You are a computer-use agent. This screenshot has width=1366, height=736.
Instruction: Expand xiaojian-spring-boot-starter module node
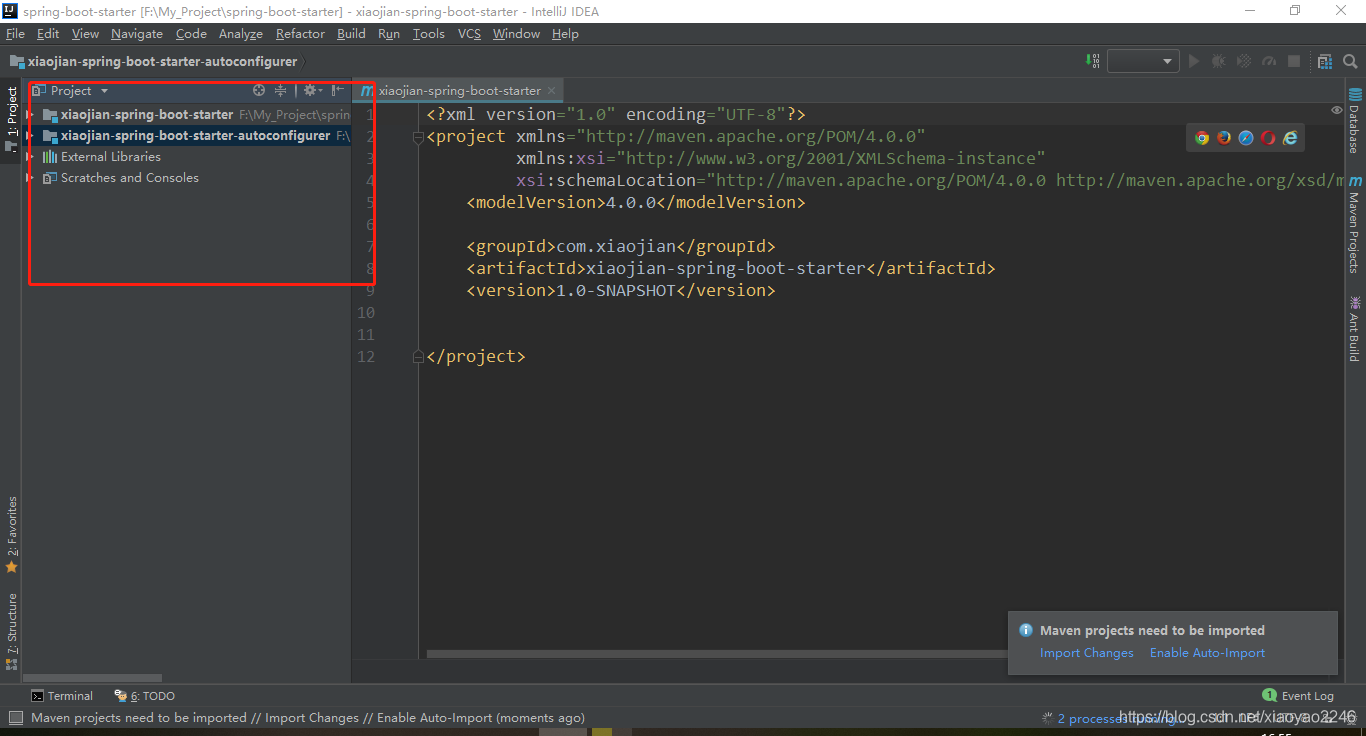click(31, 115)
